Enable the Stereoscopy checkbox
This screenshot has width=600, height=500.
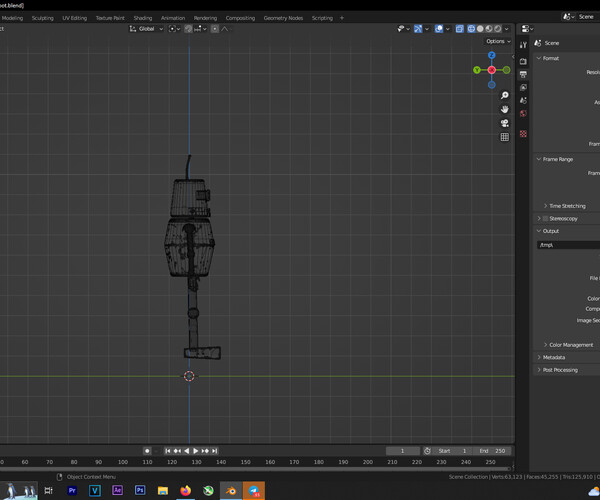click(x=545, y=218)
